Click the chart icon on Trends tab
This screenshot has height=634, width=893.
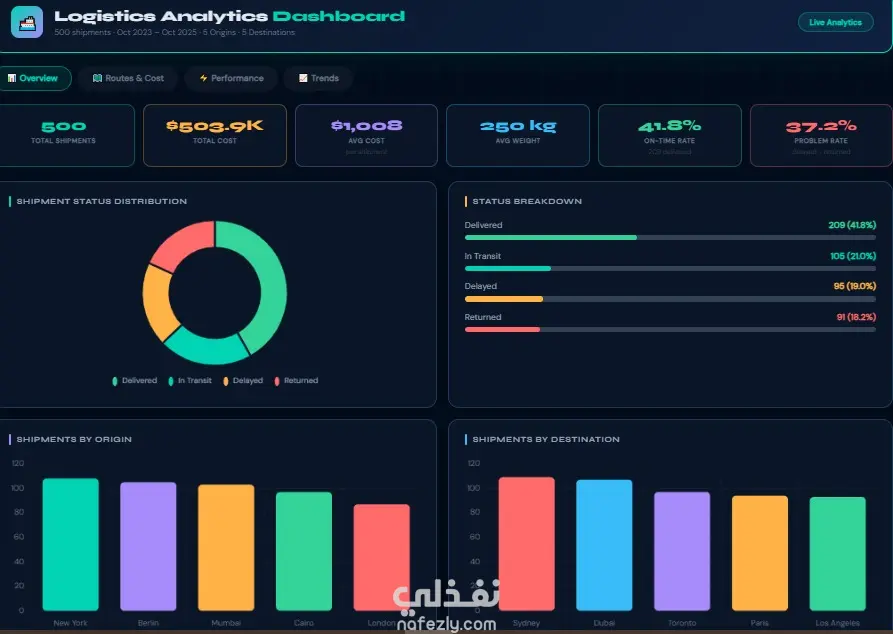pyautogui.click(x=303, y=78)
